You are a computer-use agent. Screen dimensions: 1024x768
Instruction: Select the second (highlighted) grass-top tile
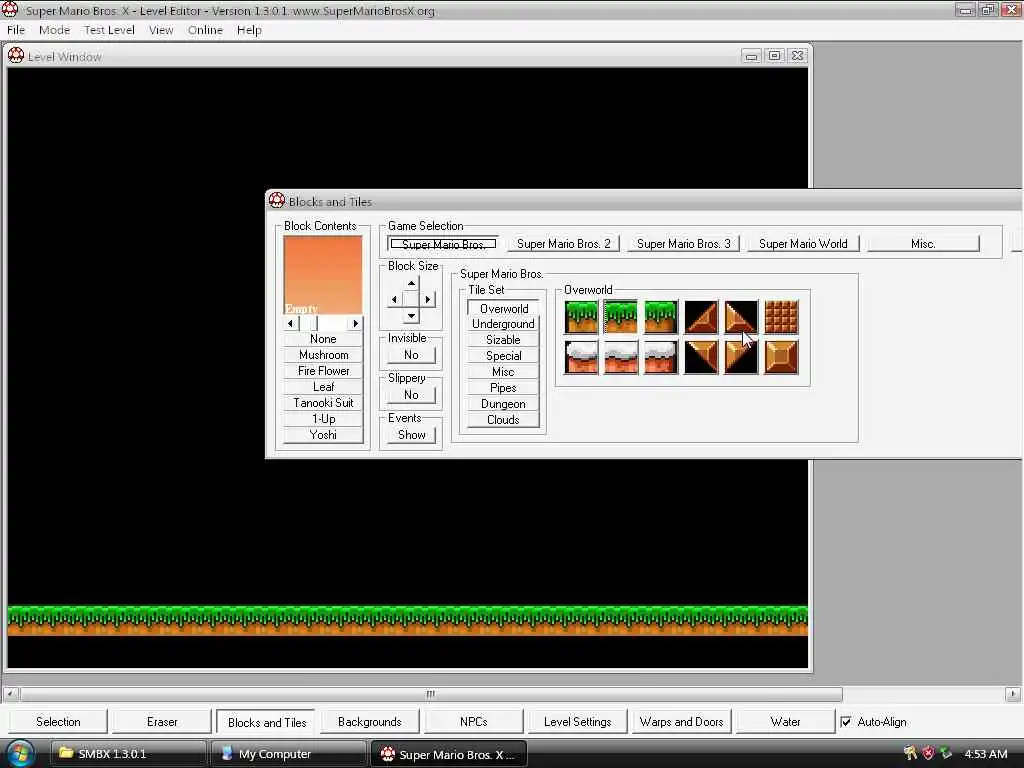[x=620, y=317]
